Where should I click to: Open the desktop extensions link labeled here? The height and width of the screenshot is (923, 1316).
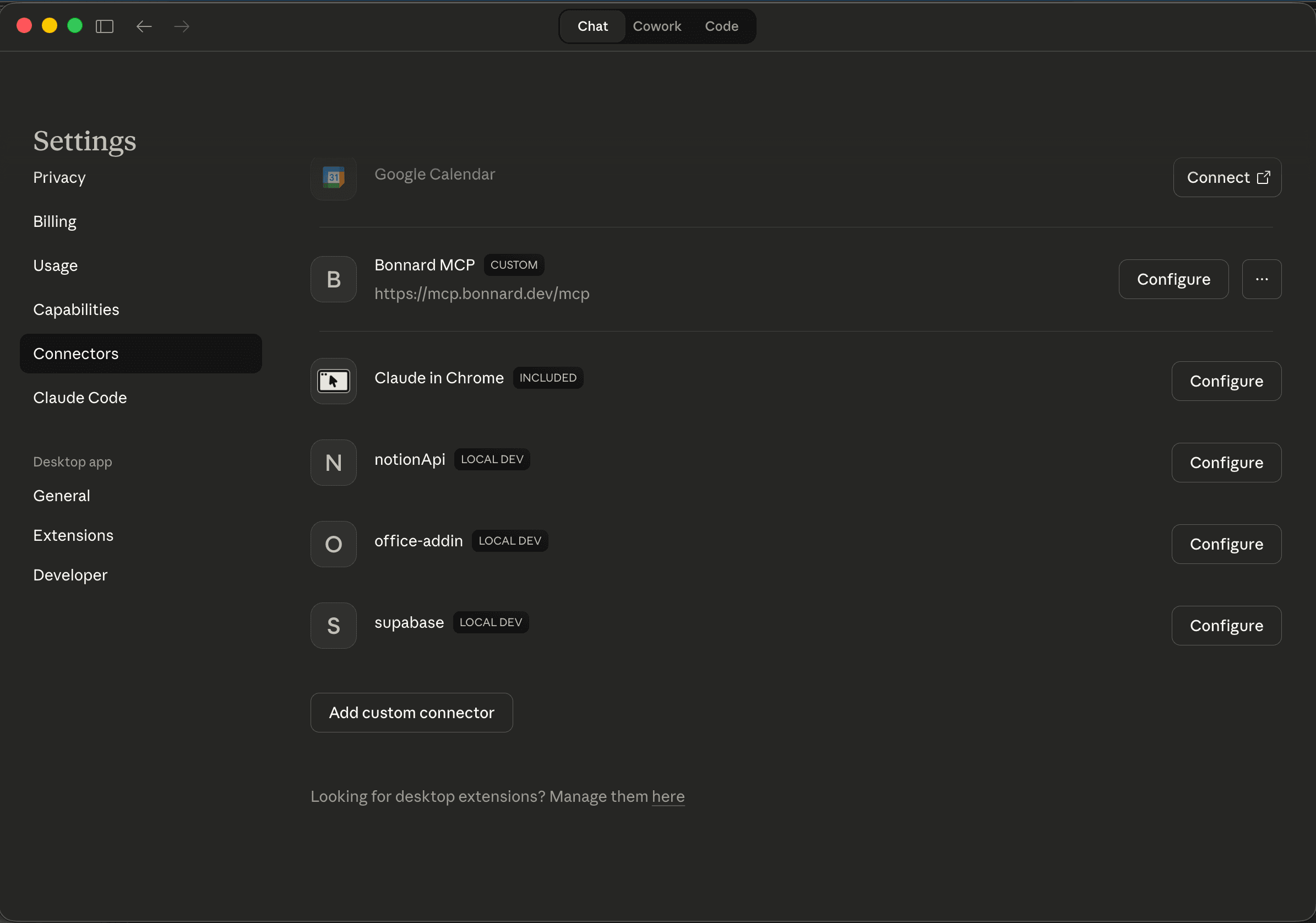[x=668, y=796]
